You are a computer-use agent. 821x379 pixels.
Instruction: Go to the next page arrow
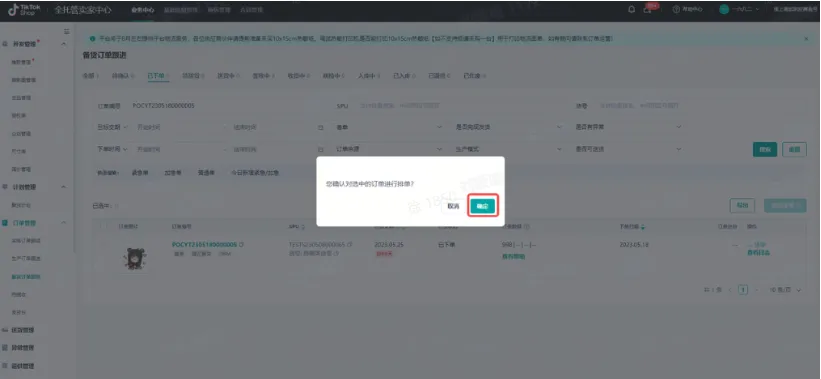[x=756, y=289]
